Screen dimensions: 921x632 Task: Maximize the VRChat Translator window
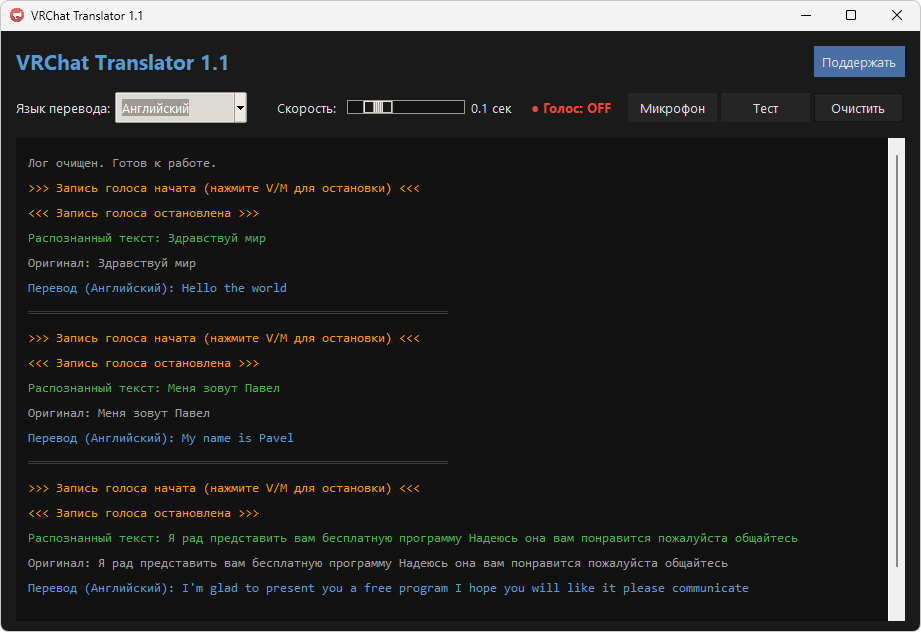851,15
